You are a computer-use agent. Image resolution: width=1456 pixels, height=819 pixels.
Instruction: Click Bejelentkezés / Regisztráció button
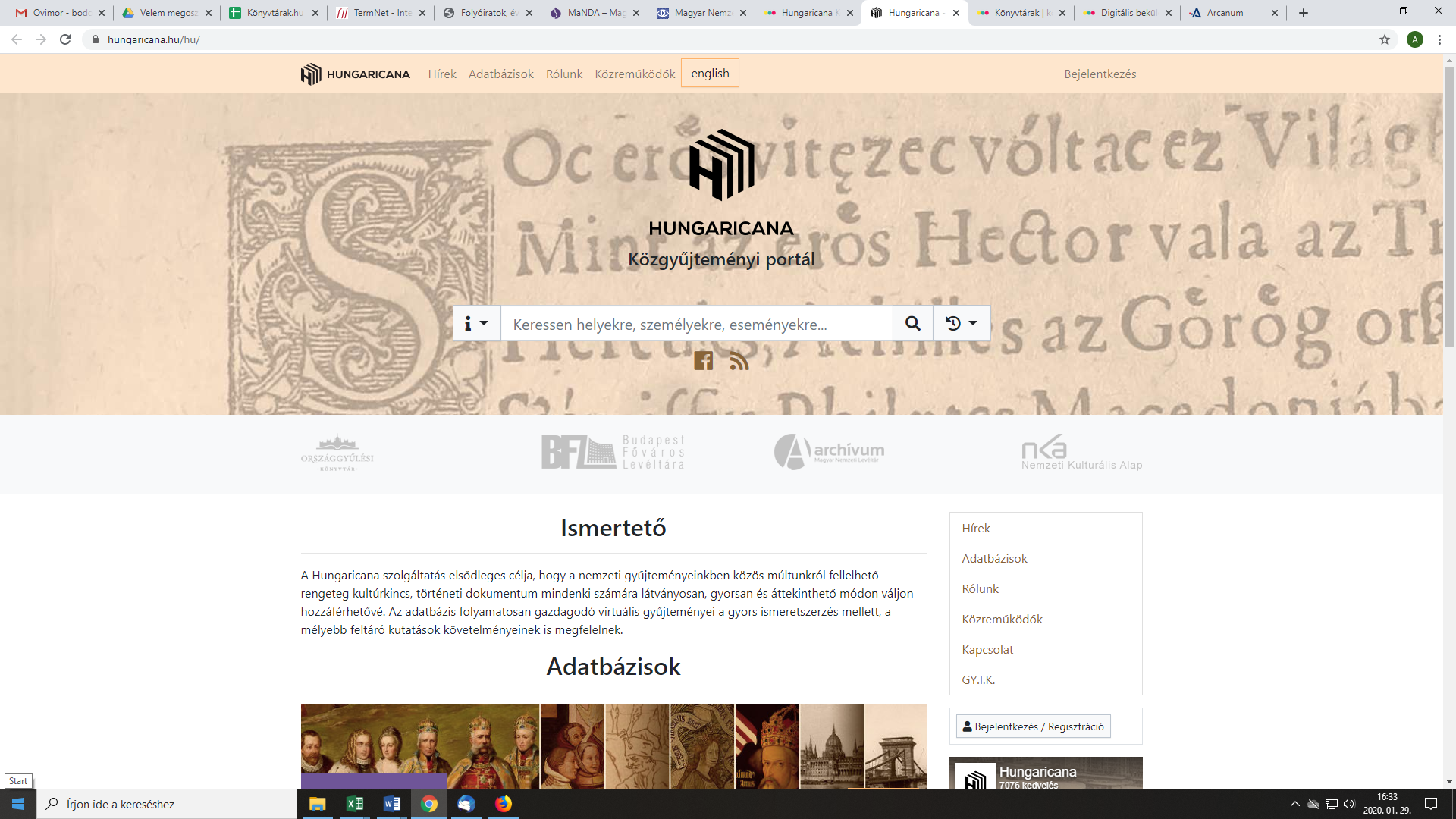[x=1033, y=726]
